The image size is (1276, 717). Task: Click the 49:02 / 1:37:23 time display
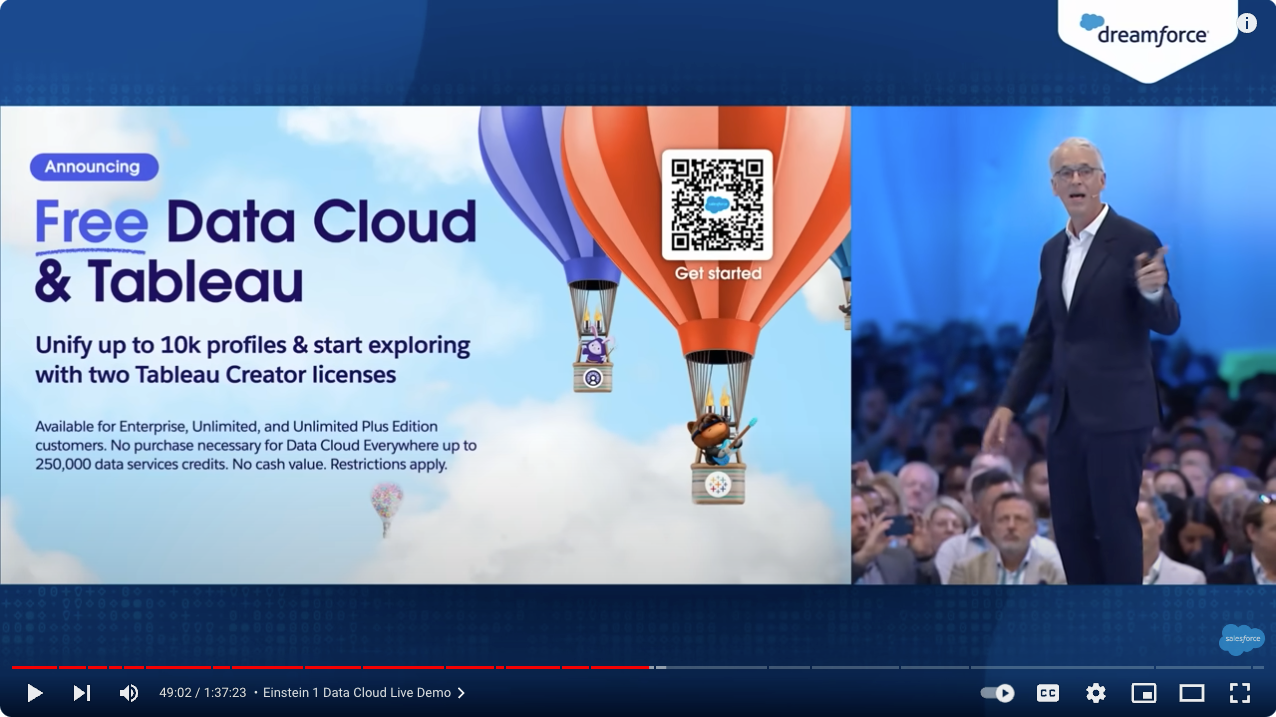pyautogui.click(x=202, y=693)
